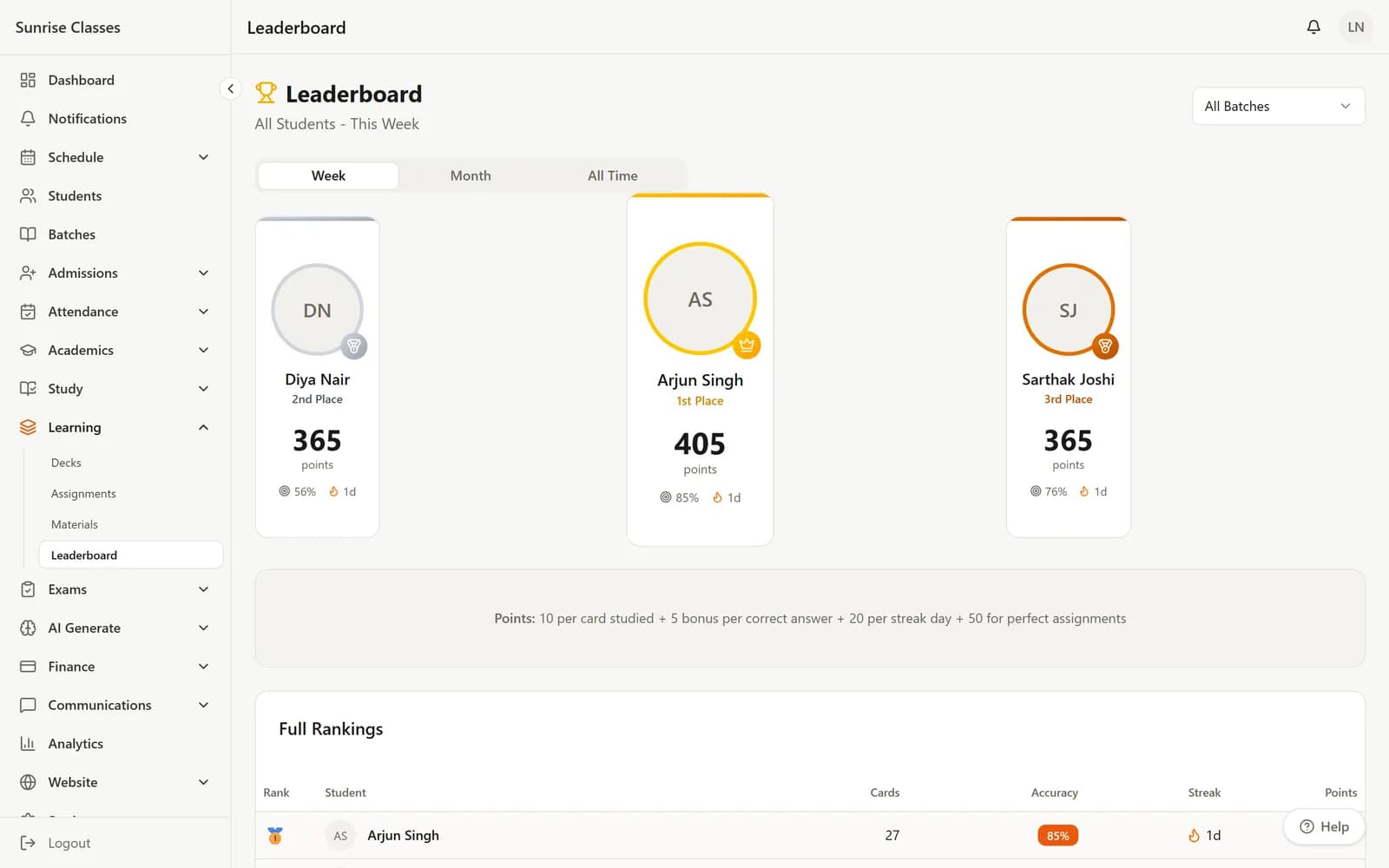Screen dimensions: 1389x868
Task: Open Communications in the sidebar
Action: (x=115, y=705)
